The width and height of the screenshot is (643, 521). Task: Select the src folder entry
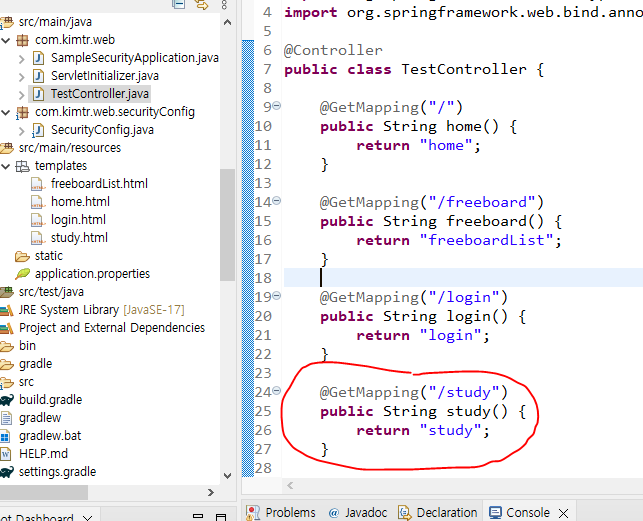(x=26, y=382)
